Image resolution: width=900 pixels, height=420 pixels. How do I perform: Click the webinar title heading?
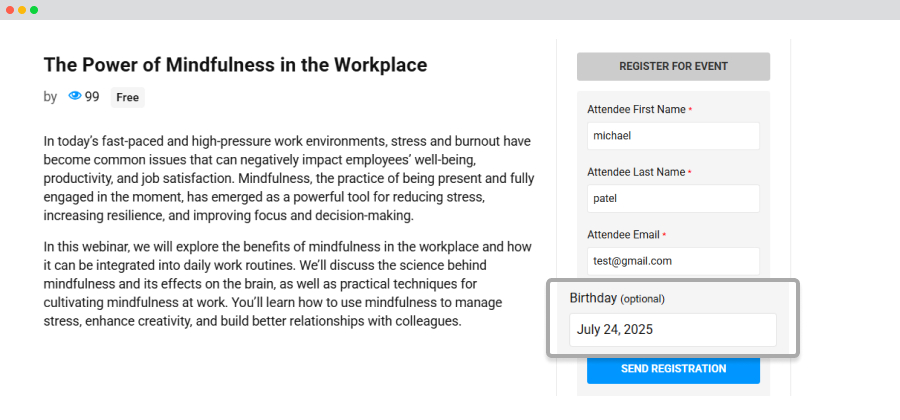[x=235, y=65]
